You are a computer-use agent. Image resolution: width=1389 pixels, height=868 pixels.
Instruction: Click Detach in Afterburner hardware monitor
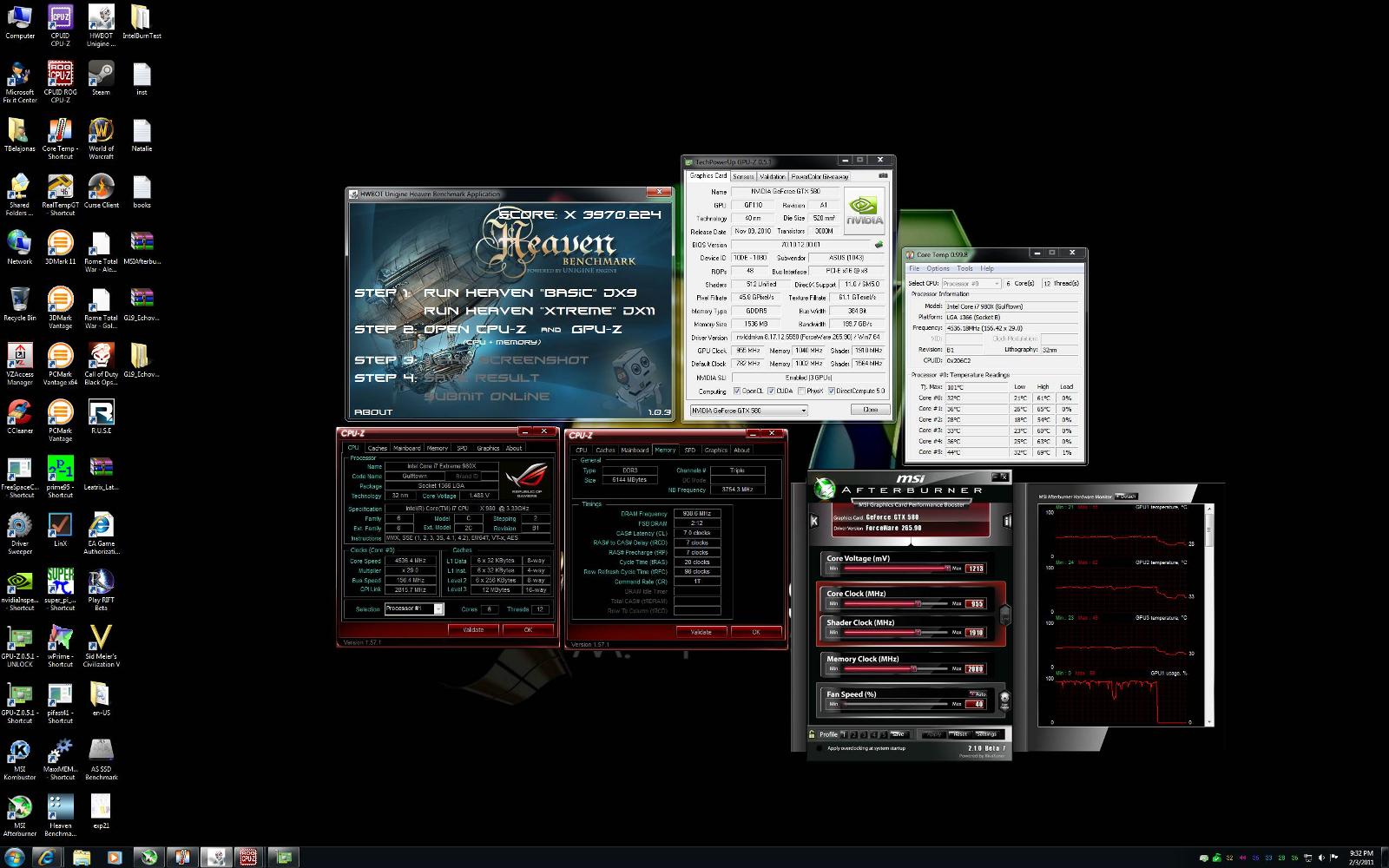[1126, 496]
